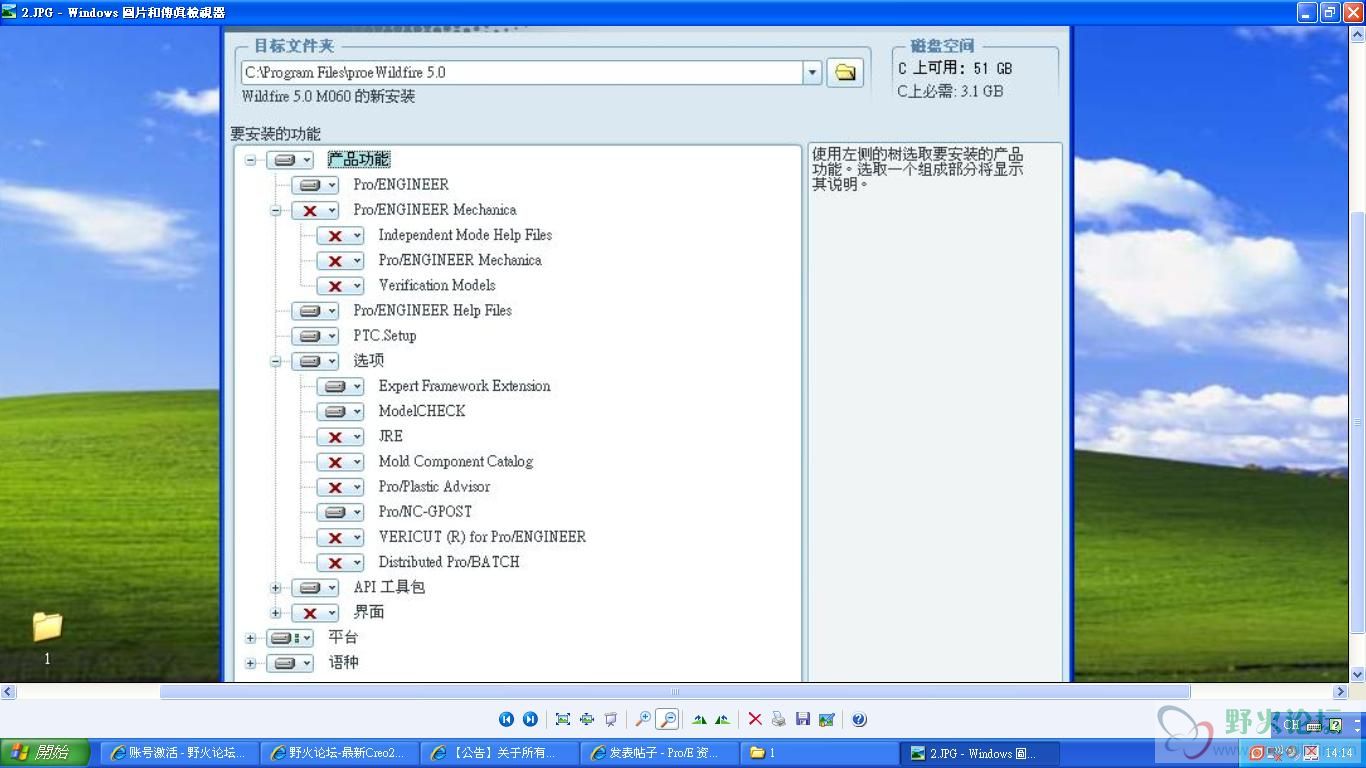Viewport: 1366px width, 768px height.
Task: Click the keyboard icon in the language bar
Action: pyautogui.click(x=1314, y=726)
